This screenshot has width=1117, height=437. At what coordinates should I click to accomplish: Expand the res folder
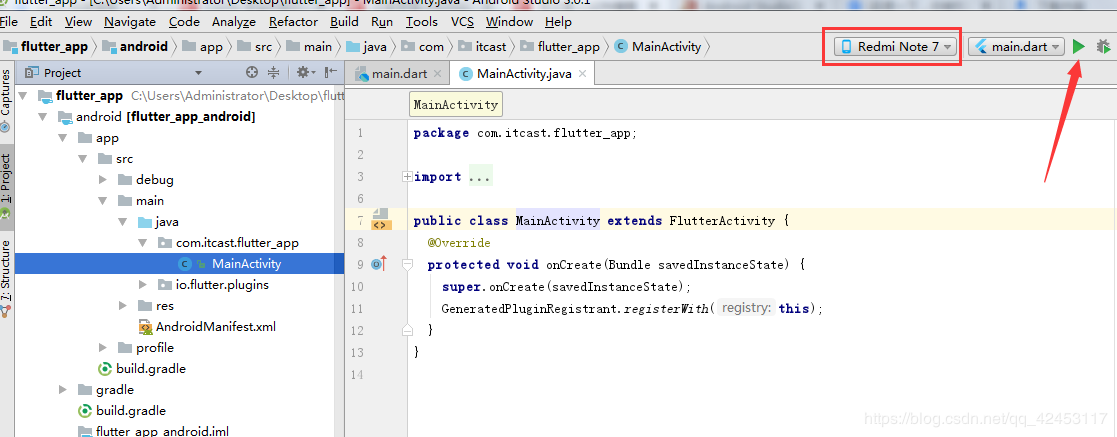(123, 306)
